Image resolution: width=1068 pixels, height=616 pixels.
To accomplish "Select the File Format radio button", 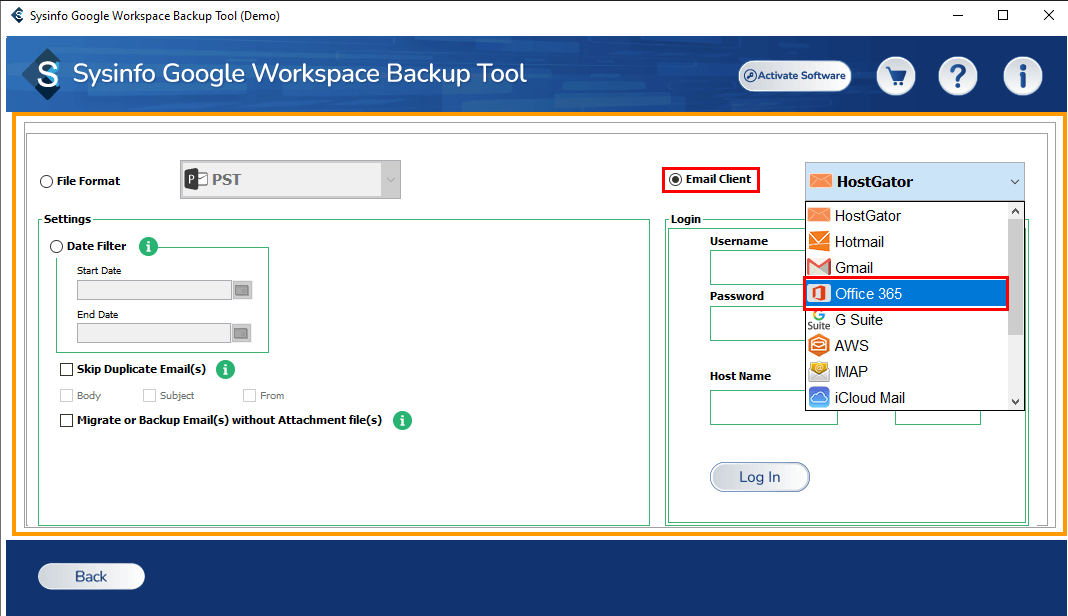I will (x=47, y=181).
